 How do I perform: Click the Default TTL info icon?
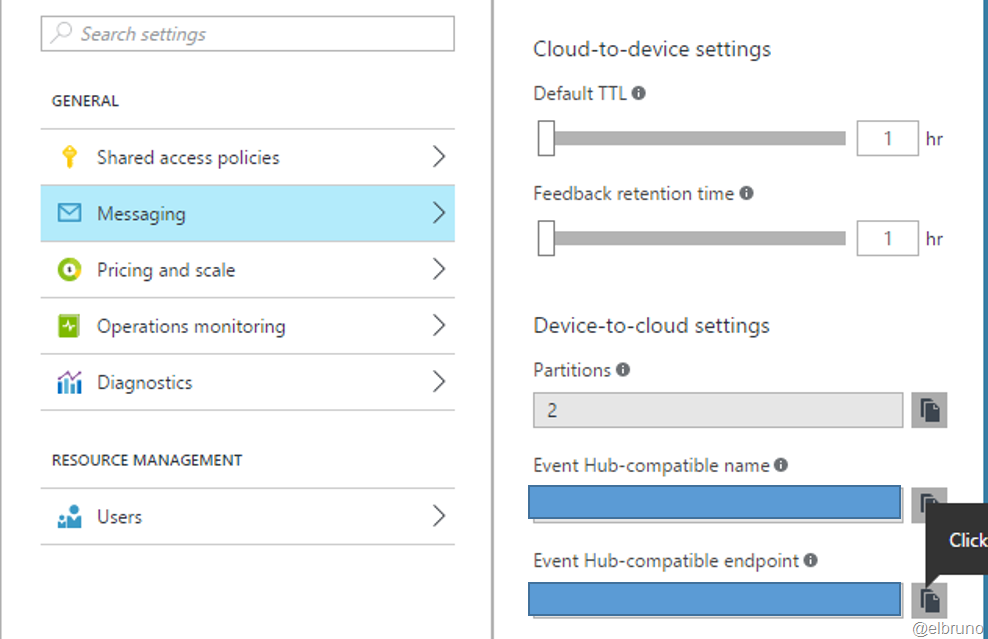639,93
